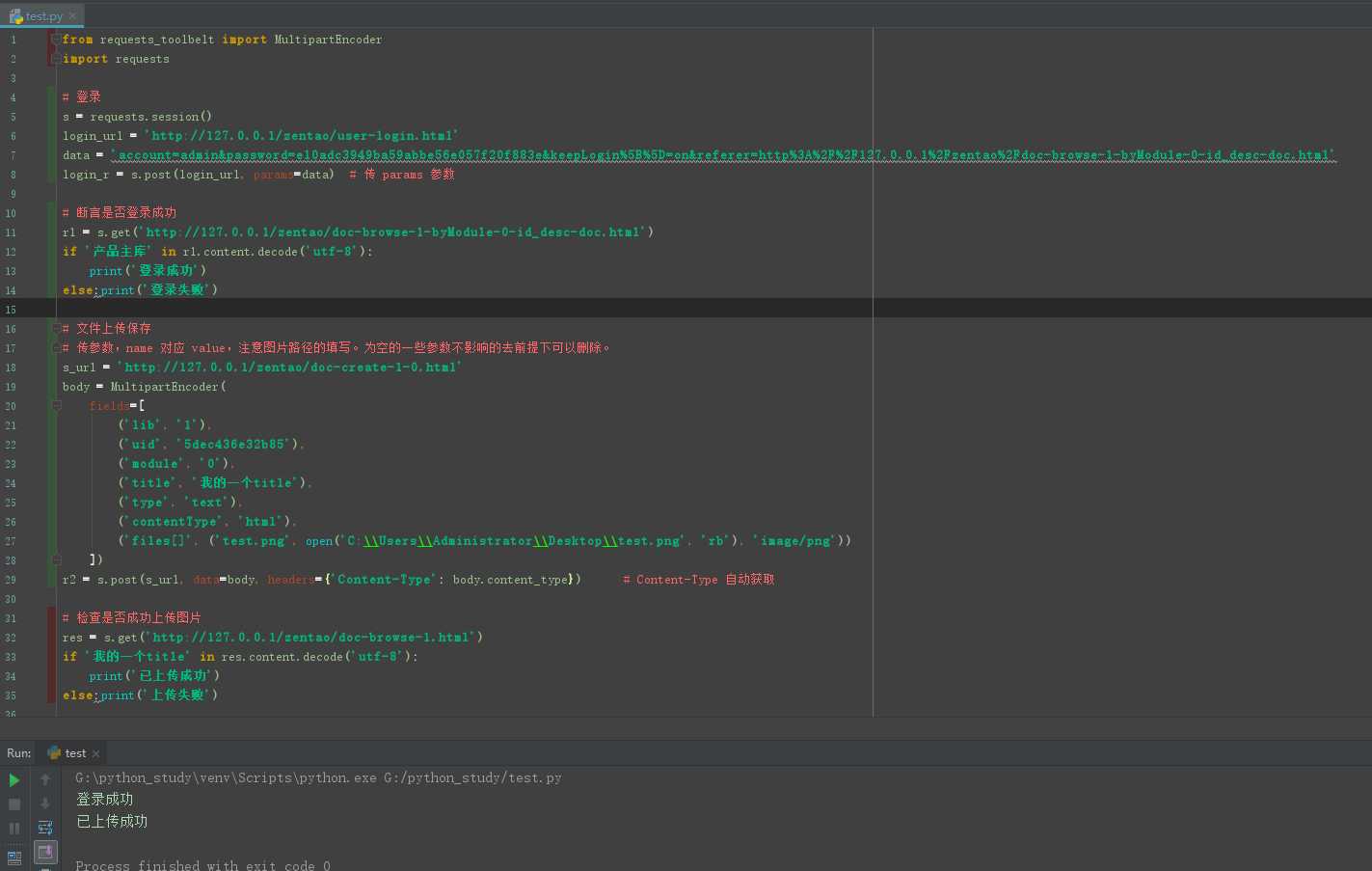Collapse the comment block at line 16

click(x=55, y=329)
